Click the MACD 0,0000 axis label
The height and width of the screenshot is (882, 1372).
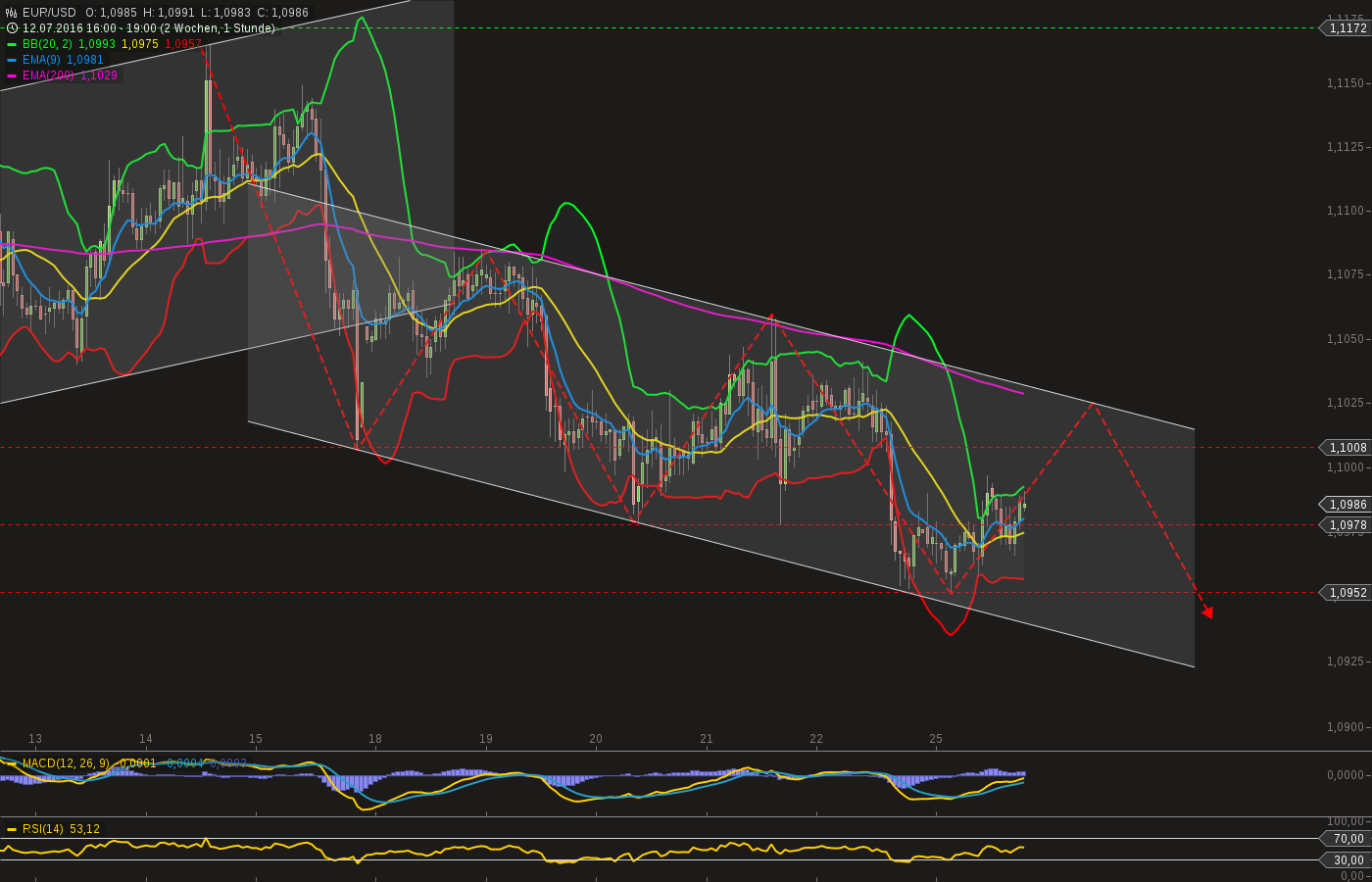[x=1346, y=775]
